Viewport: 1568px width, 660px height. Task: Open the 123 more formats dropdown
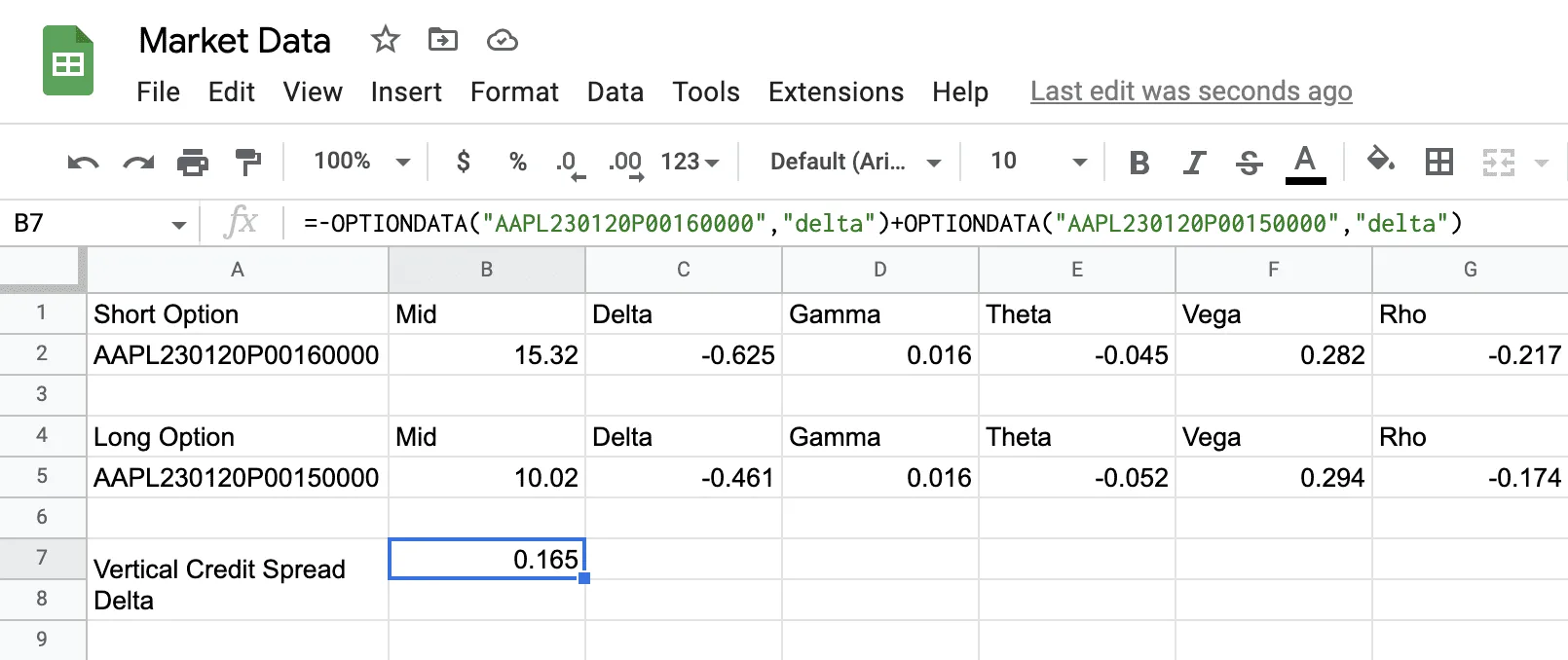690,162
